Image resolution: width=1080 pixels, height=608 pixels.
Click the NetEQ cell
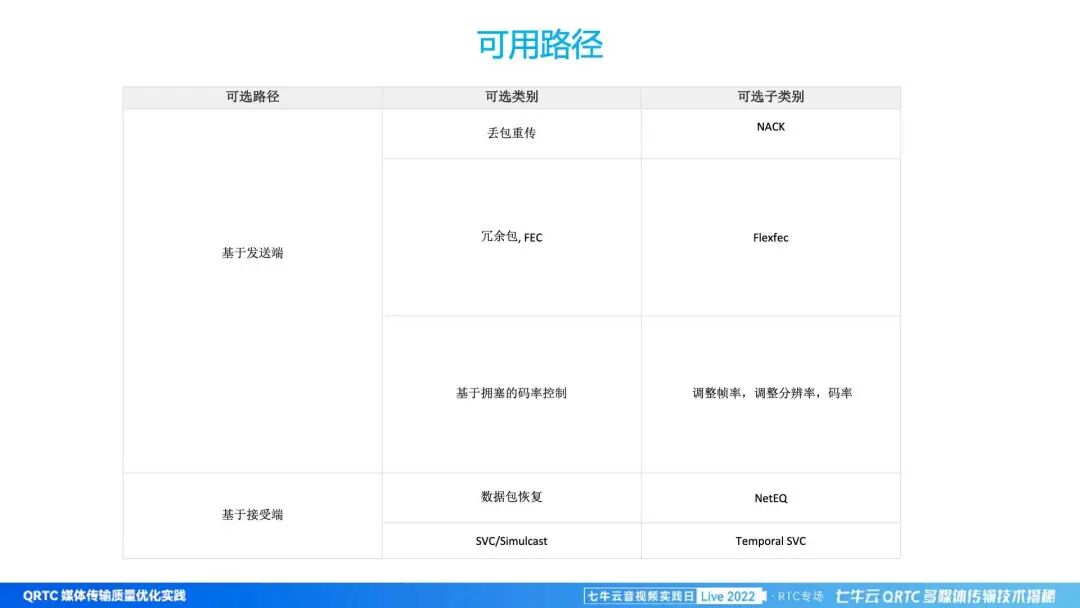[770, 496]
